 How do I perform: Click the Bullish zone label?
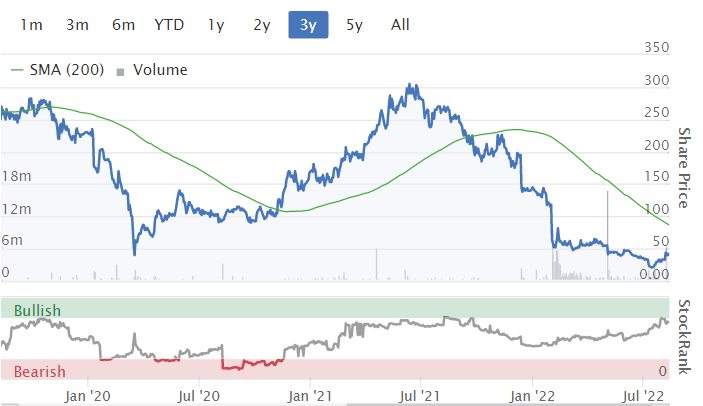pyautogui.click(x=37, y=311)
